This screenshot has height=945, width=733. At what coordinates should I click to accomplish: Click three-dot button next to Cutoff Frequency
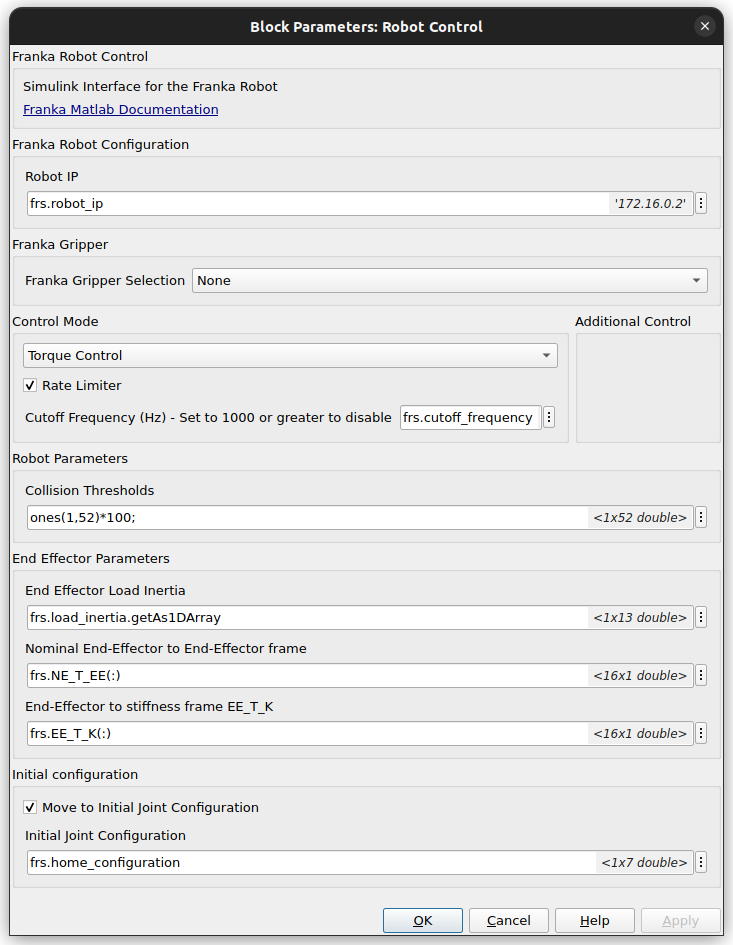coord(548,418)
